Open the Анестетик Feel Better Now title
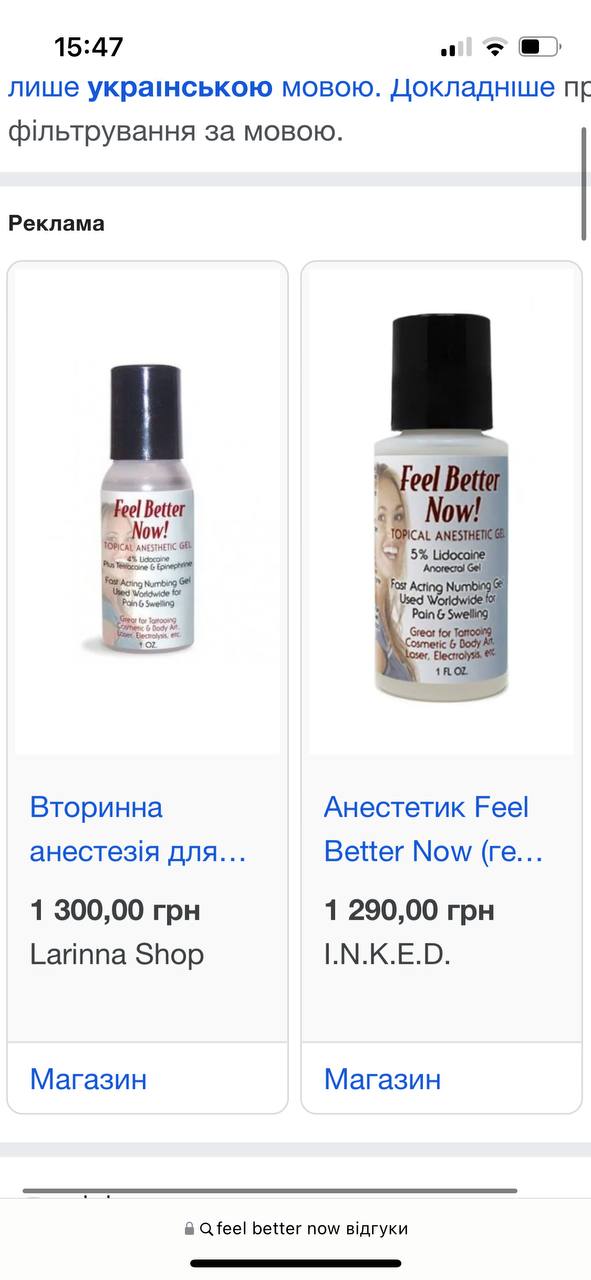This screenshot has height=1280, width=591. coord(434,829)
